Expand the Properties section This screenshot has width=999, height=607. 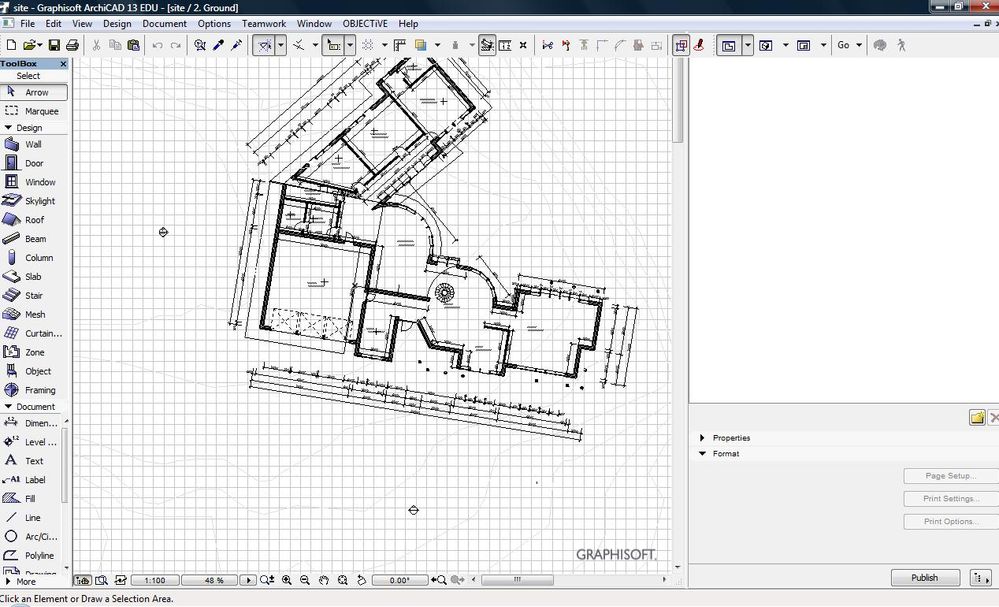point(702,438)
